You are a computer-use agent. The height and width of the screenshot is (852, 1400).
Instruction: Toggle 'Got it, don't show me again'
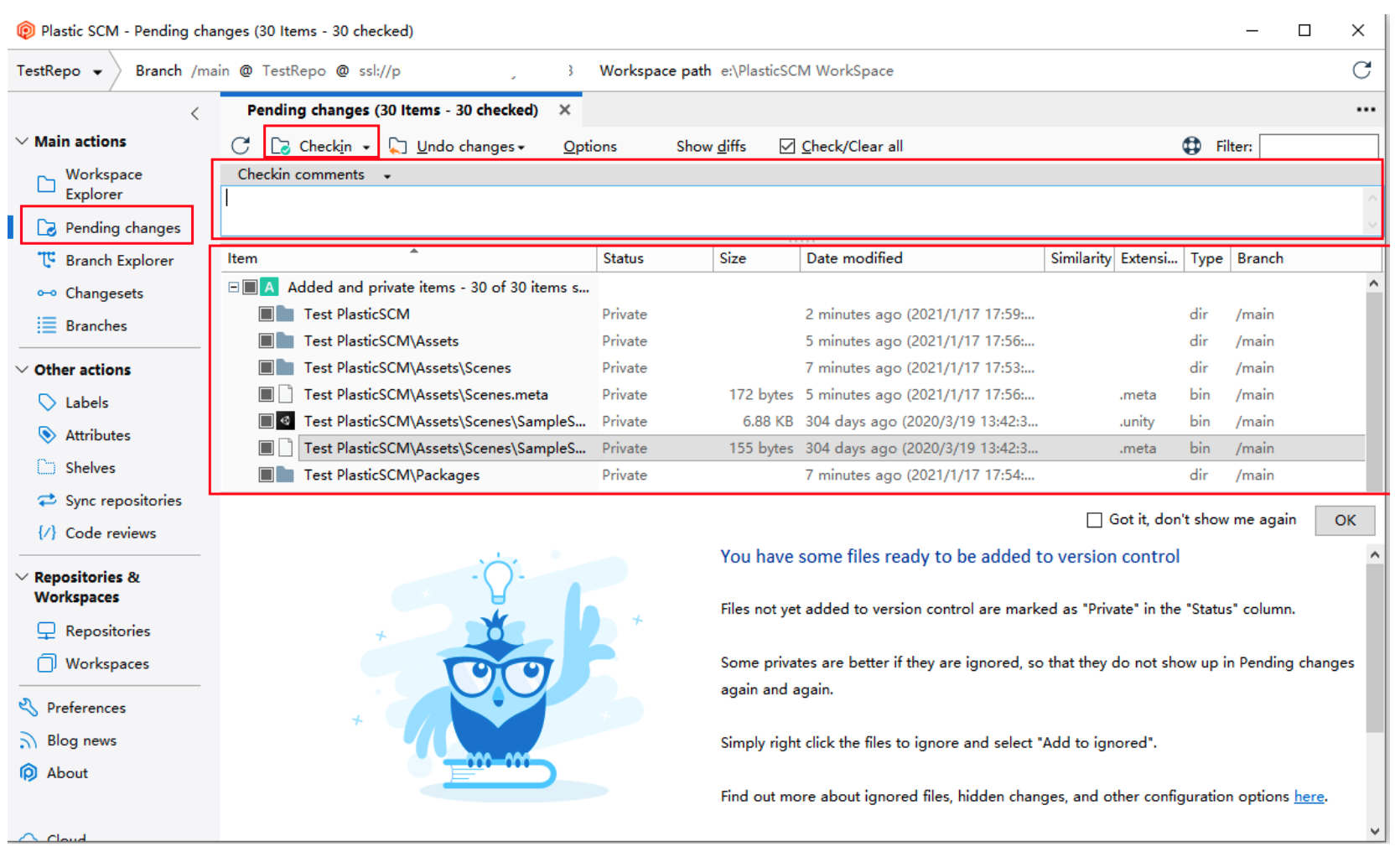[x=1094, y=520]
